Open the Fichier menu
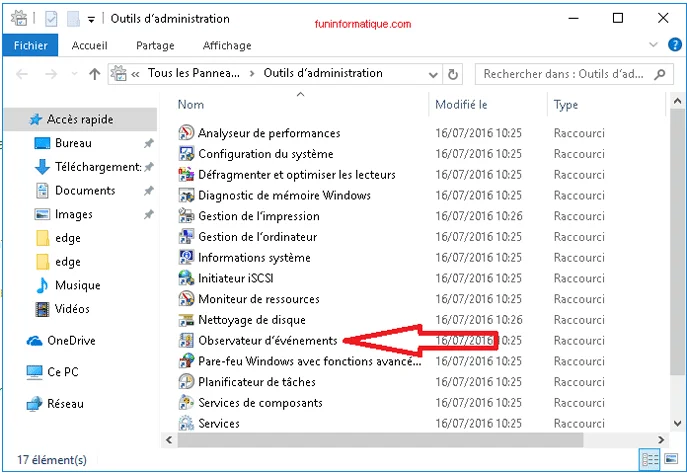This screenshot has height=473, width=687. 30,45
